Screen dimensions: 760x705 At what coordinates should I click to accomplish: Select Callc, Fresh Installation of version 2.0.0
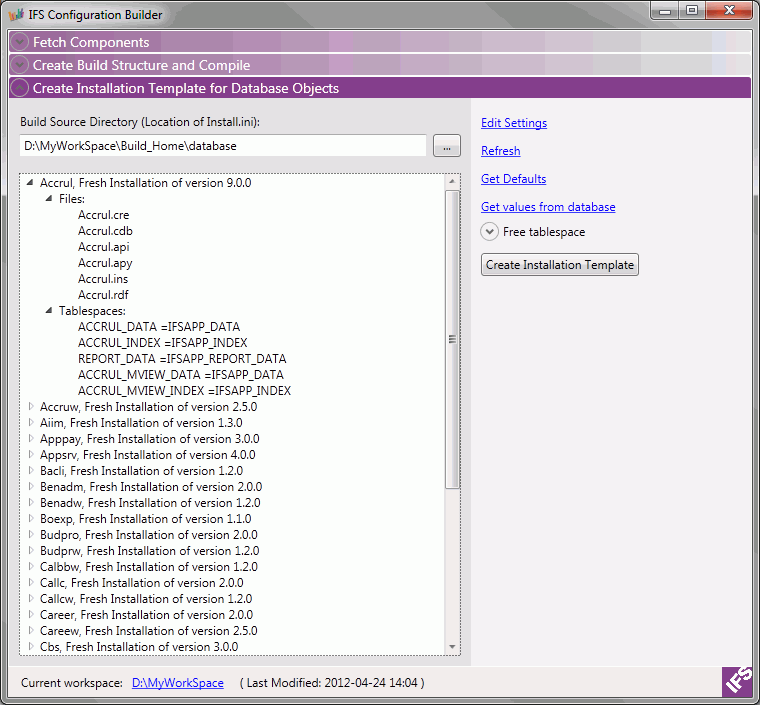[x=142, y=582]
